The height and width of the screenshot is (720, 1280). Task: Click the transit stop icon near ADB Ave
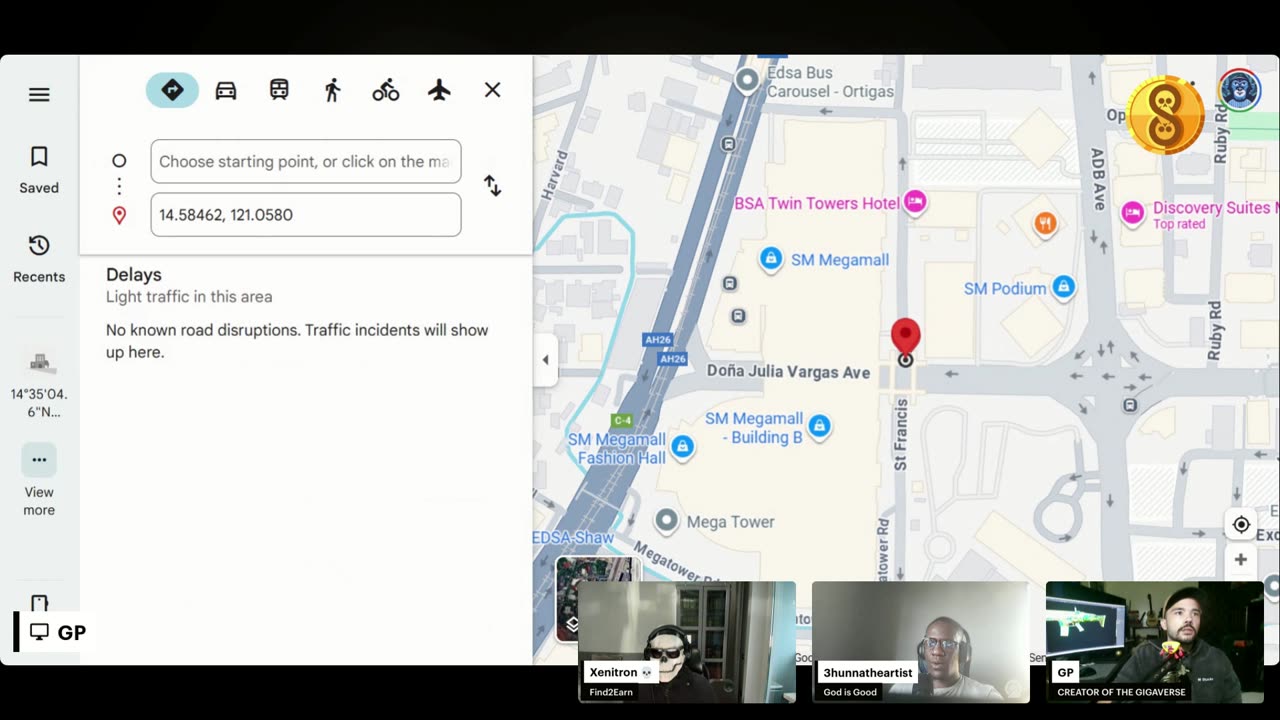coord(1130,405)
